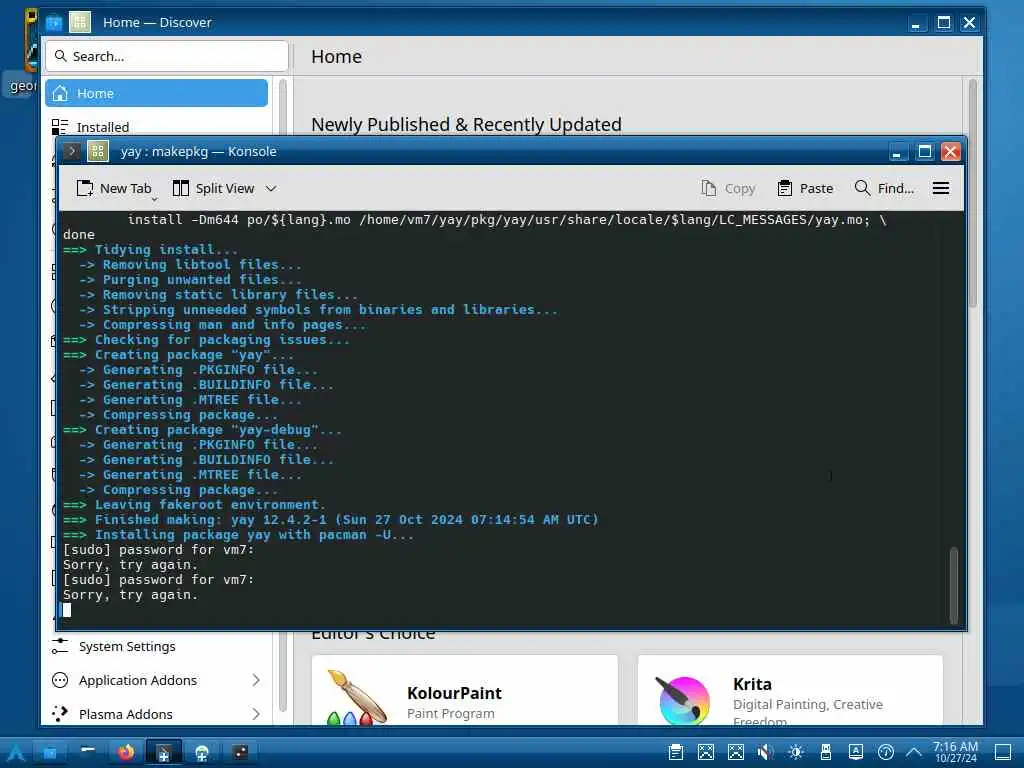Click the sixth taskbar application icon
Screen dimensions: 1024x768
coord(202,752)
